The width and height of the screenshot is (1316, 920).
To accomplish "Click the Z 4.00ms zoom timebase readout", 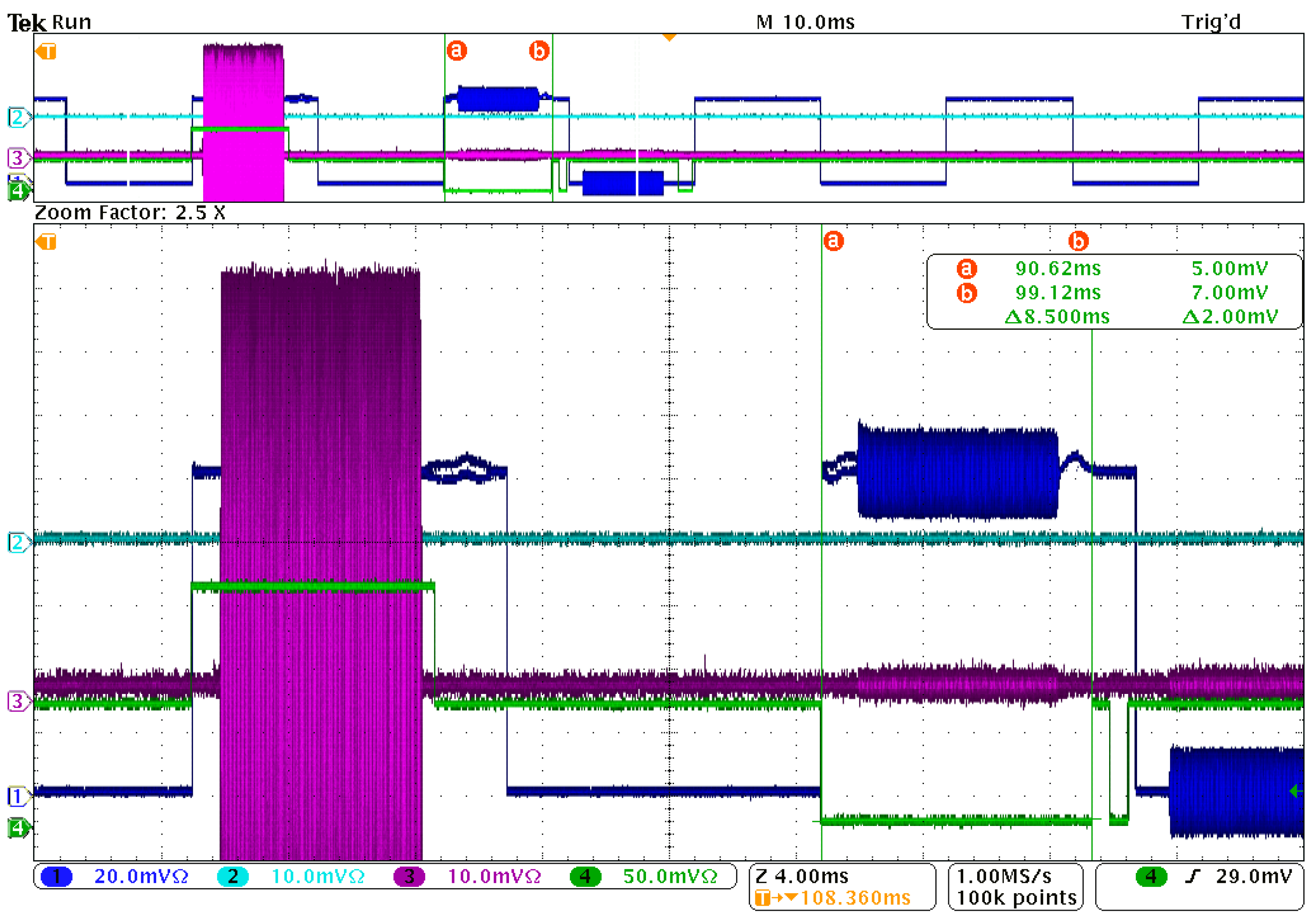I will [x=802, y=877].
